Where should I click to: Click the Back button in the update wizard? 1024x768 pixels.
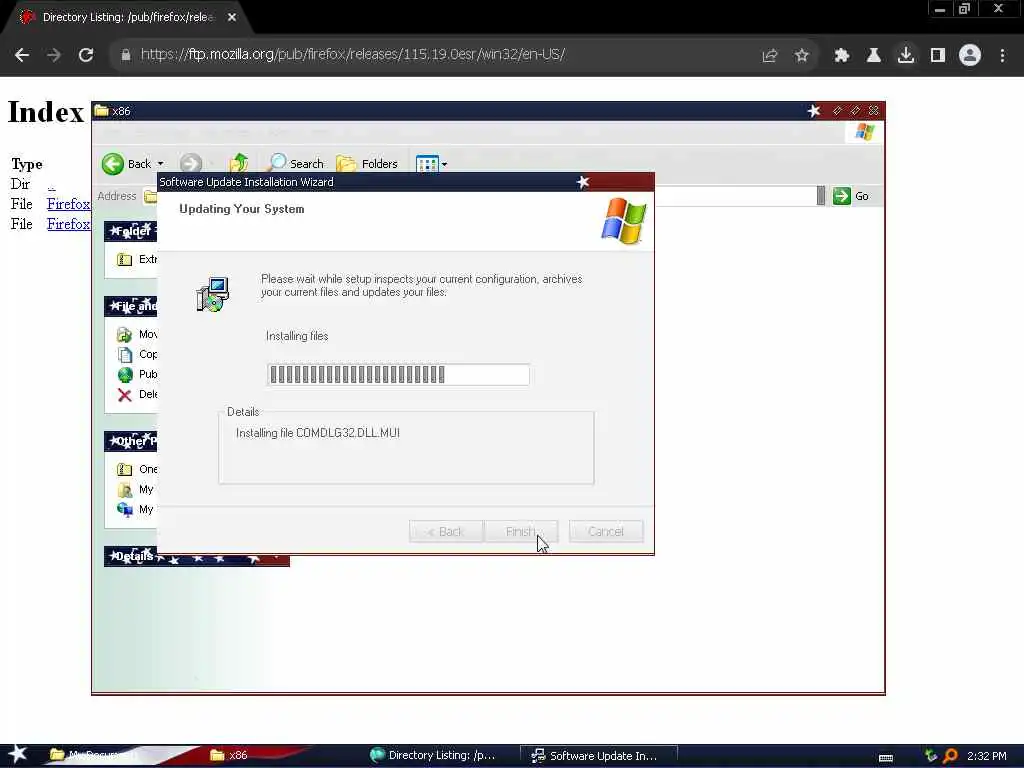click(x=446, y=532)
